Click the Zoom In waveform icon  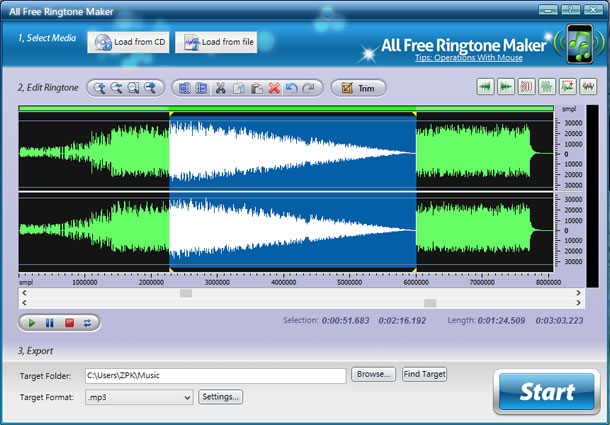coord(100,88)
